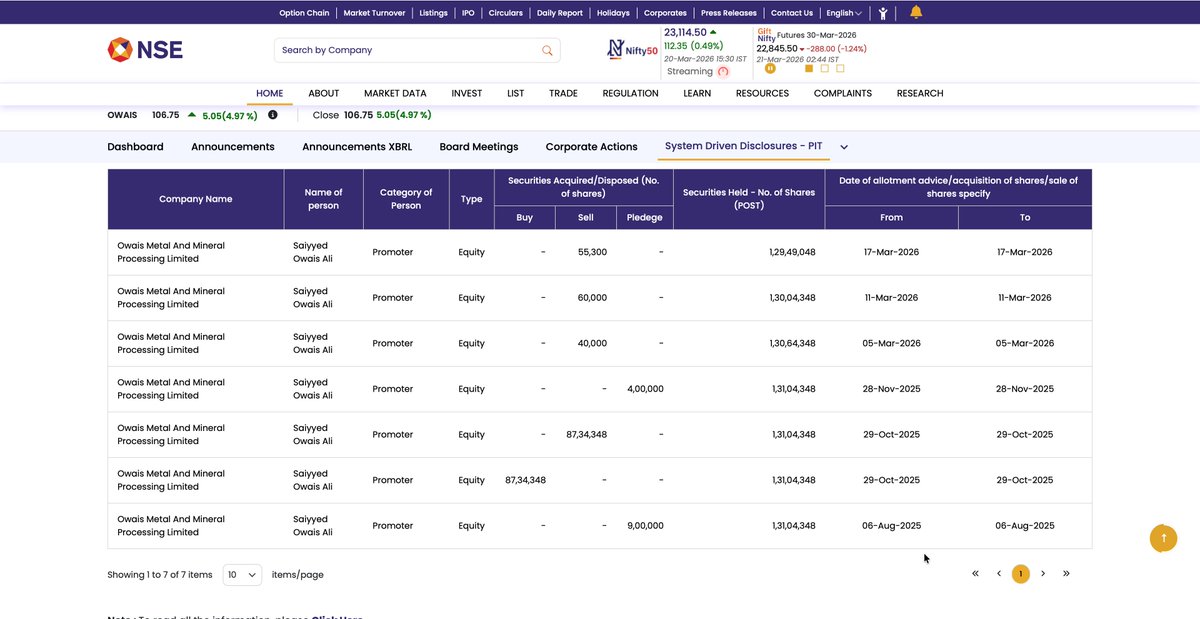Click the info icon beside OWAIS price

[273, 115]
